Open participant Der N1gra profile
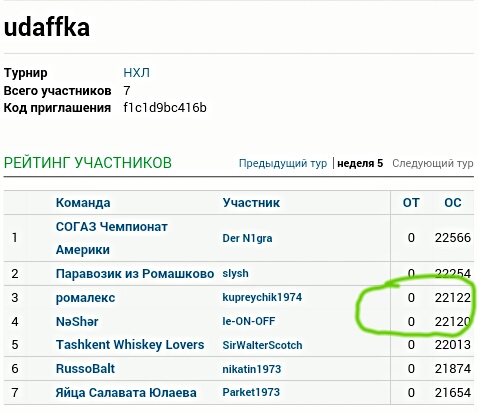478x412 pixels. [247, 238]
